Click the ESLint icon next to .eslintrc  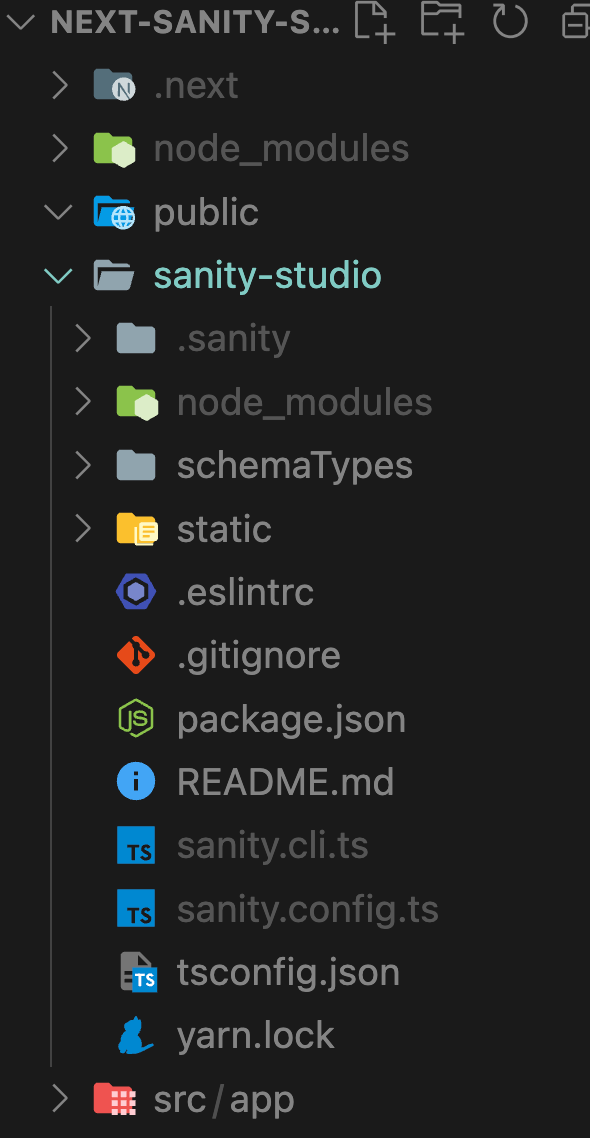136,592
